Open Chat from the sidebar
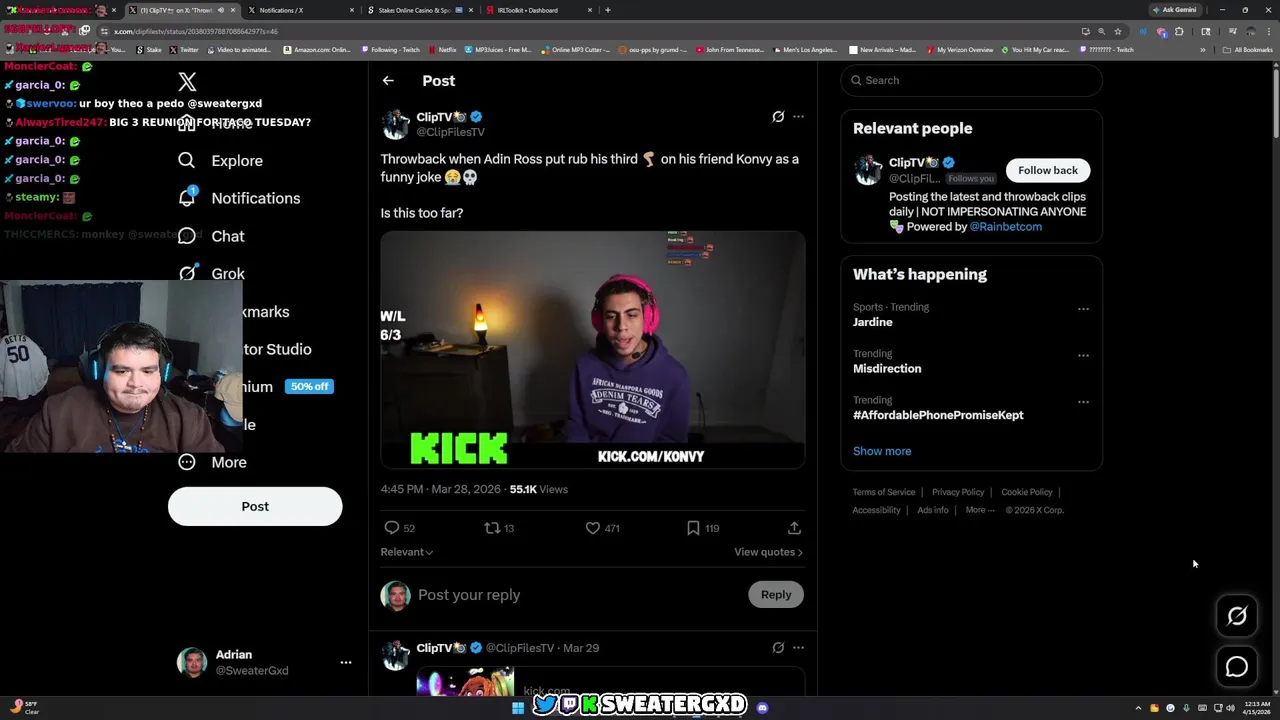The image size is (1280, 720). click(210, 236)
